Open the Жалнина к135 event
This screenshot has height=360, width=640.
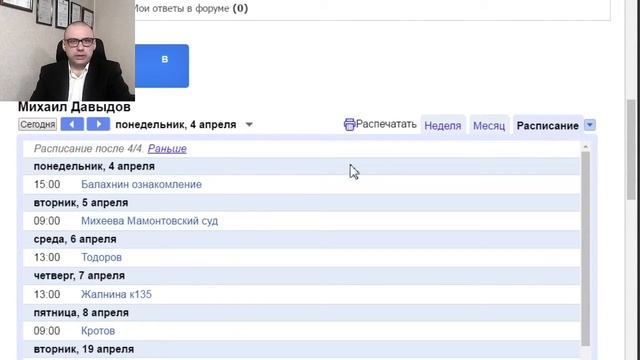[x=116, y=294]
